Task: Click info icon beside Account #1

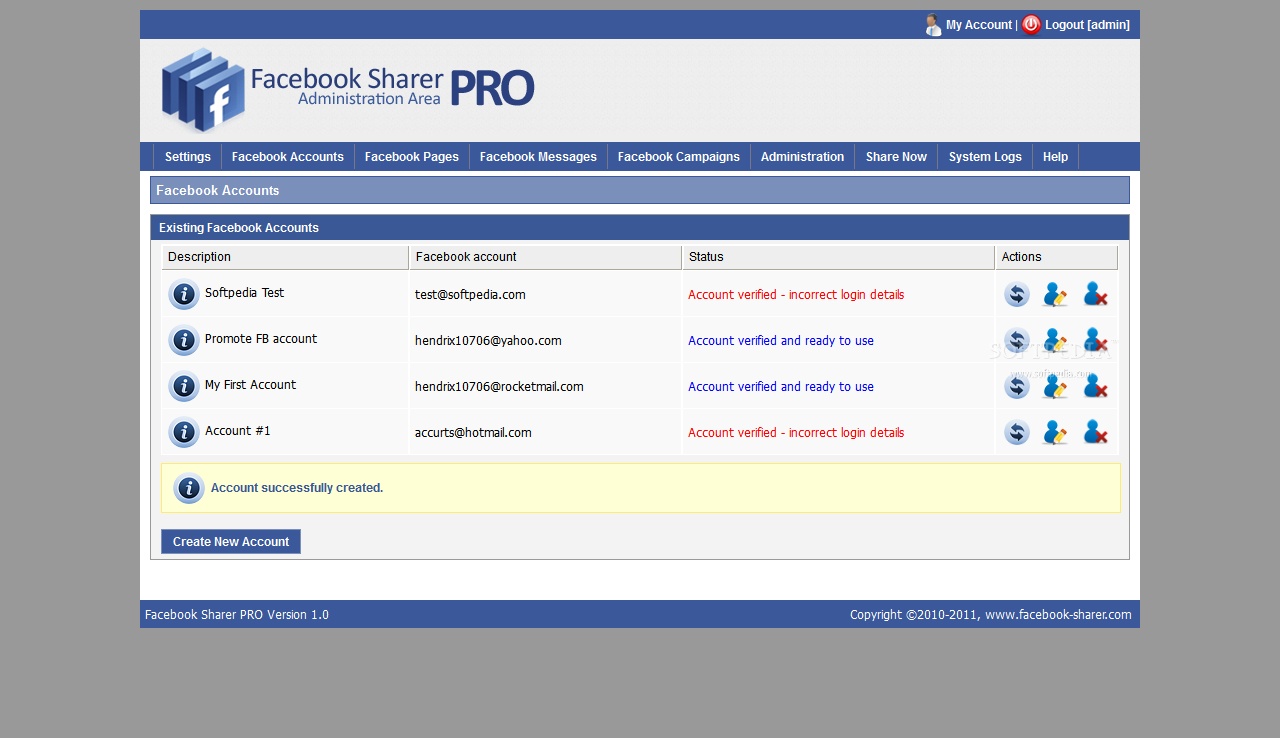Action: tap(184, 432)
